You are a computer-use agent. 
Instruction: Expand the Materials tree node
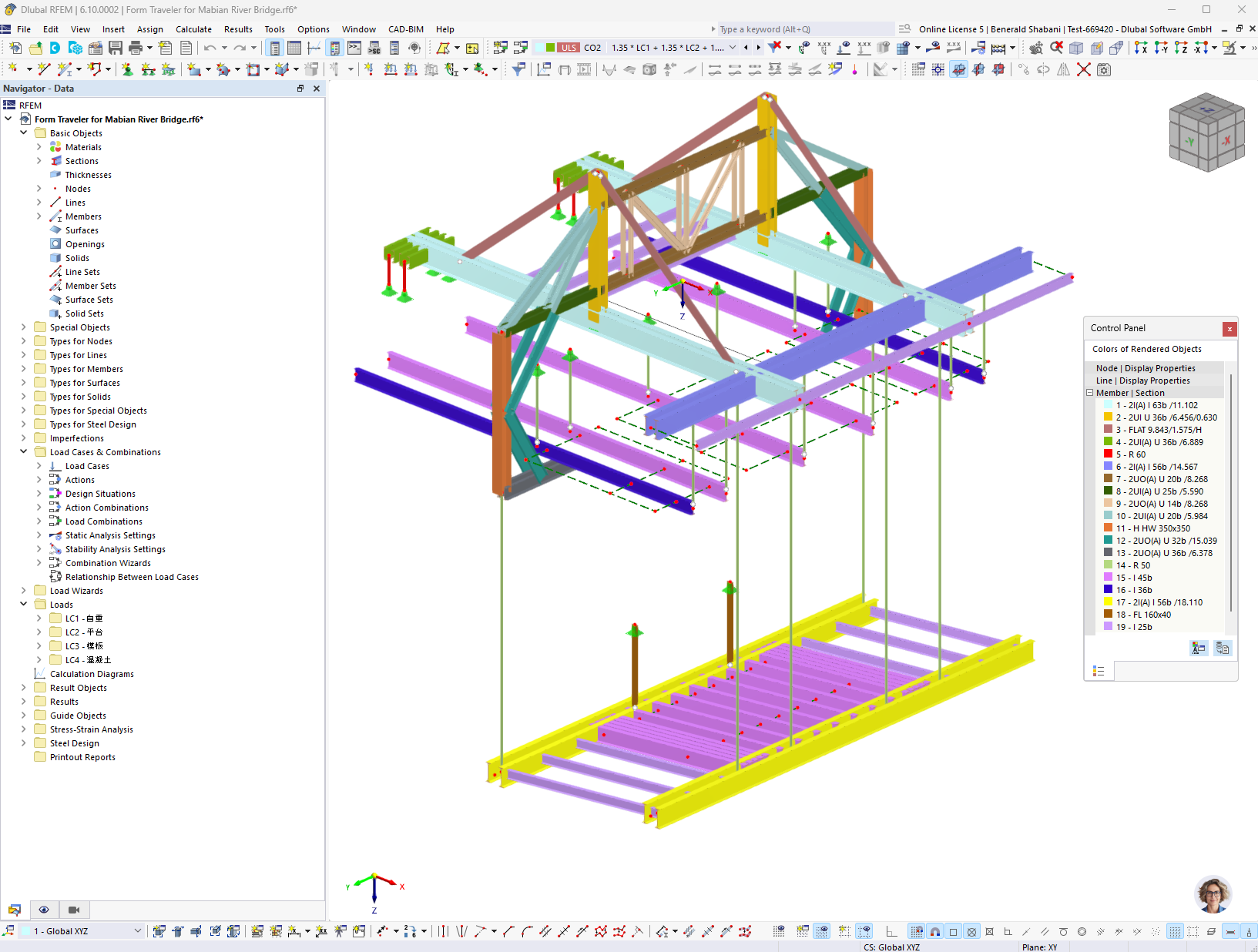(39, 146)
